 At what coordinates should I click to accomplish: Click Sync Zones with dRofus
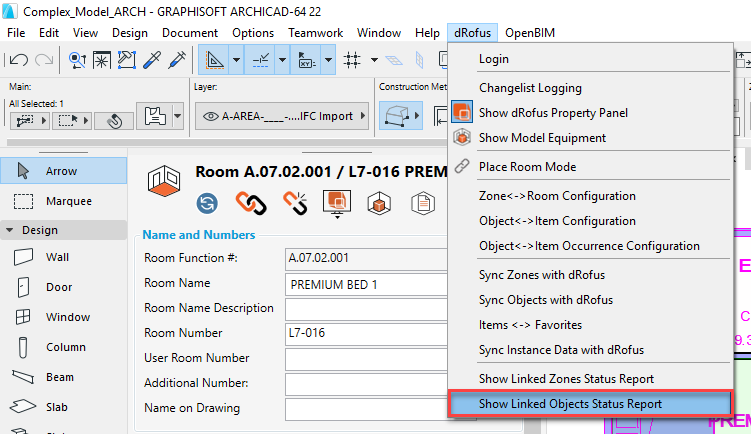pyautogui.click(x=541, y=275)
